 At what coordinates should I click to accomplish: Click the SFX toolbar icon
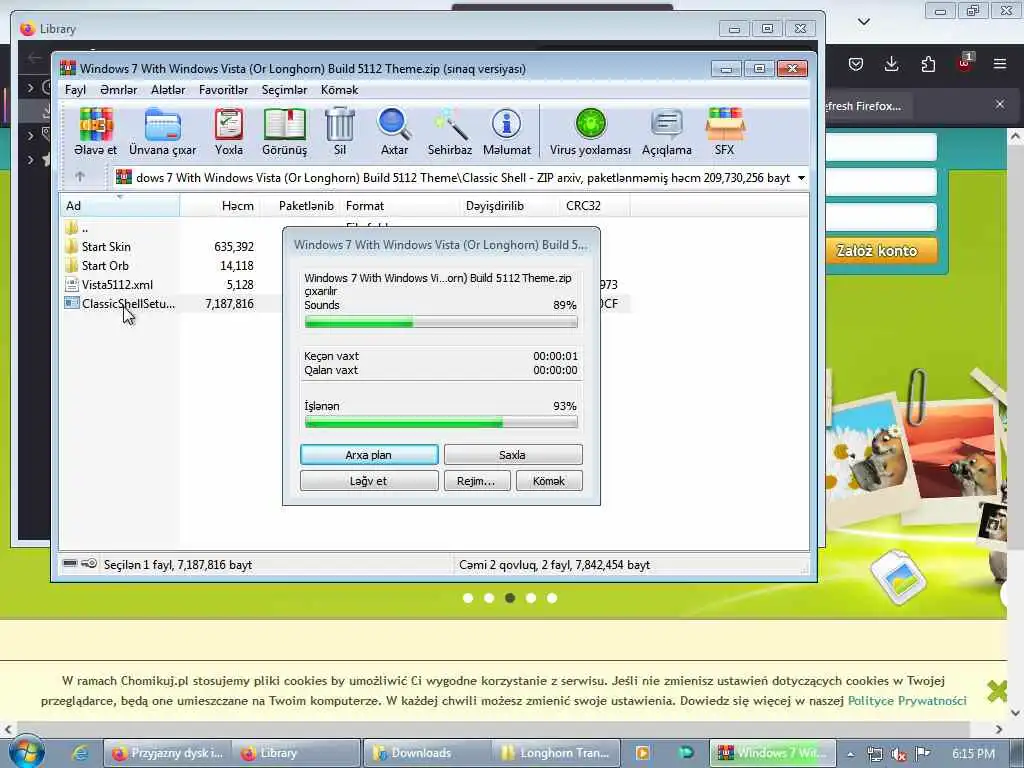tap(724, 131)
